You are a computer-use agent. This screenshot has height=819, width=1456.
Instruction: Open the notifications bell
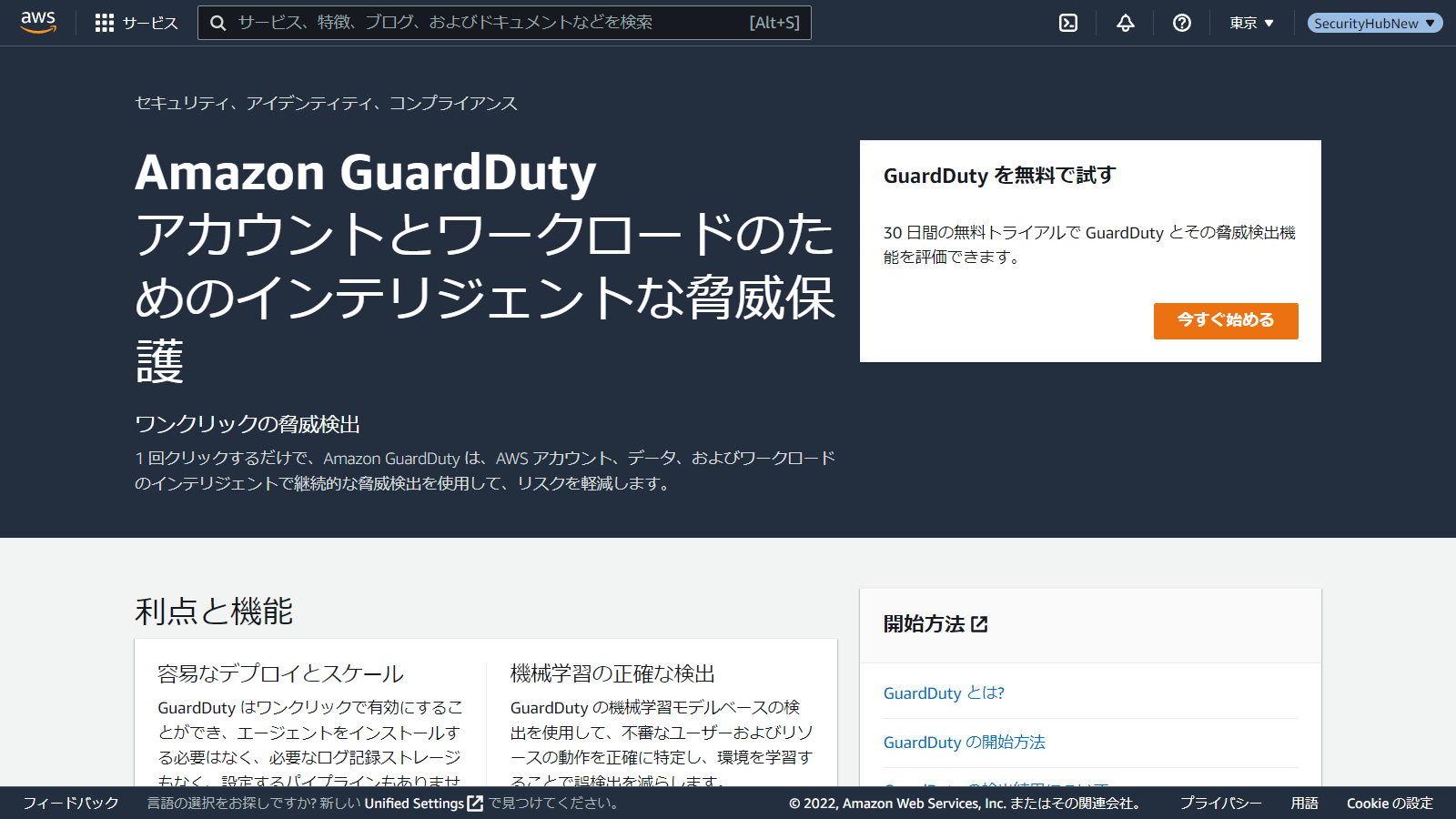click(x=1126, y=23)
